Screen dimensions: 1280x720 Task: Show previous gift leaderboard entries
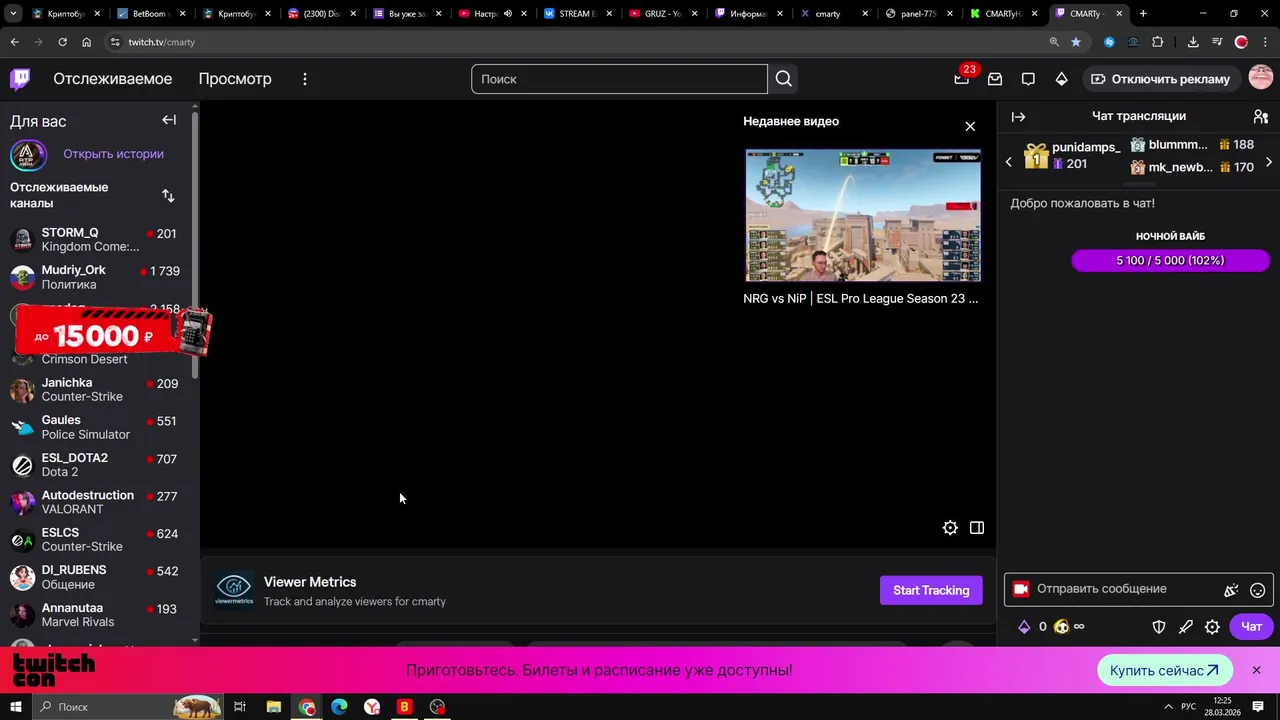coord(1008,162)
